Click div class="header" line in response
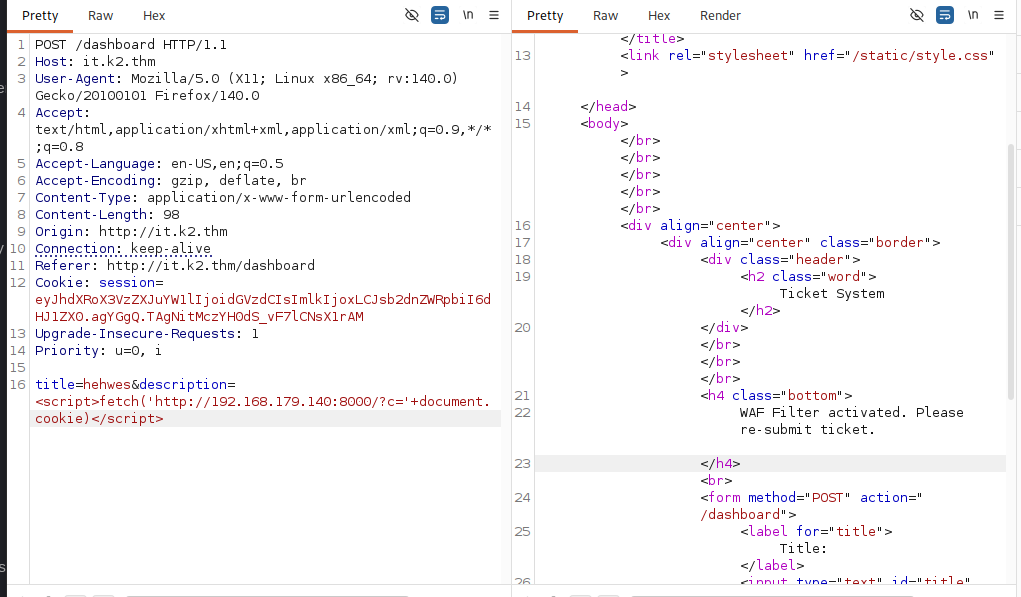 (x=780, y=259)
